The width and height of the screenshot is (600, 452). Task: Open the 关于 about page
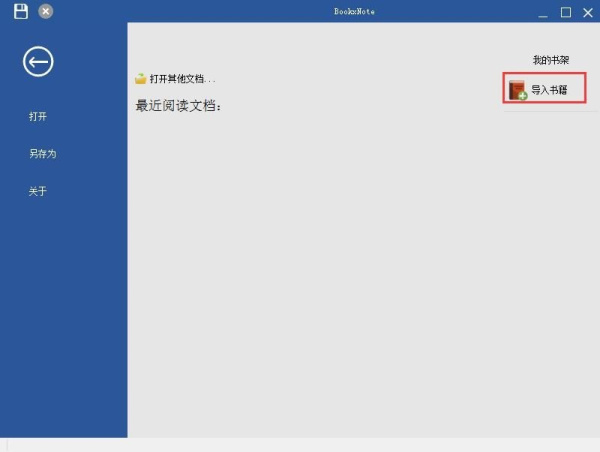[38, 191]
